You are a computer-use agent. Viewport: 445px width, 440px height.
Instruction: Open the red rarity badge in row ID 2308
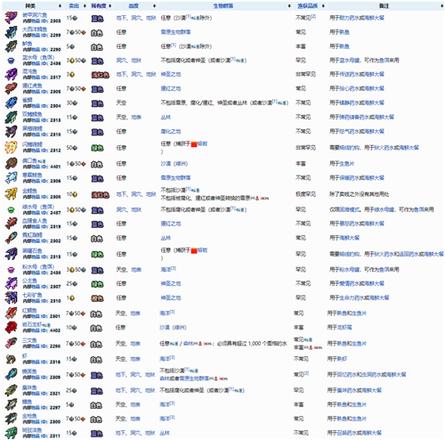(x=100, y=195)
